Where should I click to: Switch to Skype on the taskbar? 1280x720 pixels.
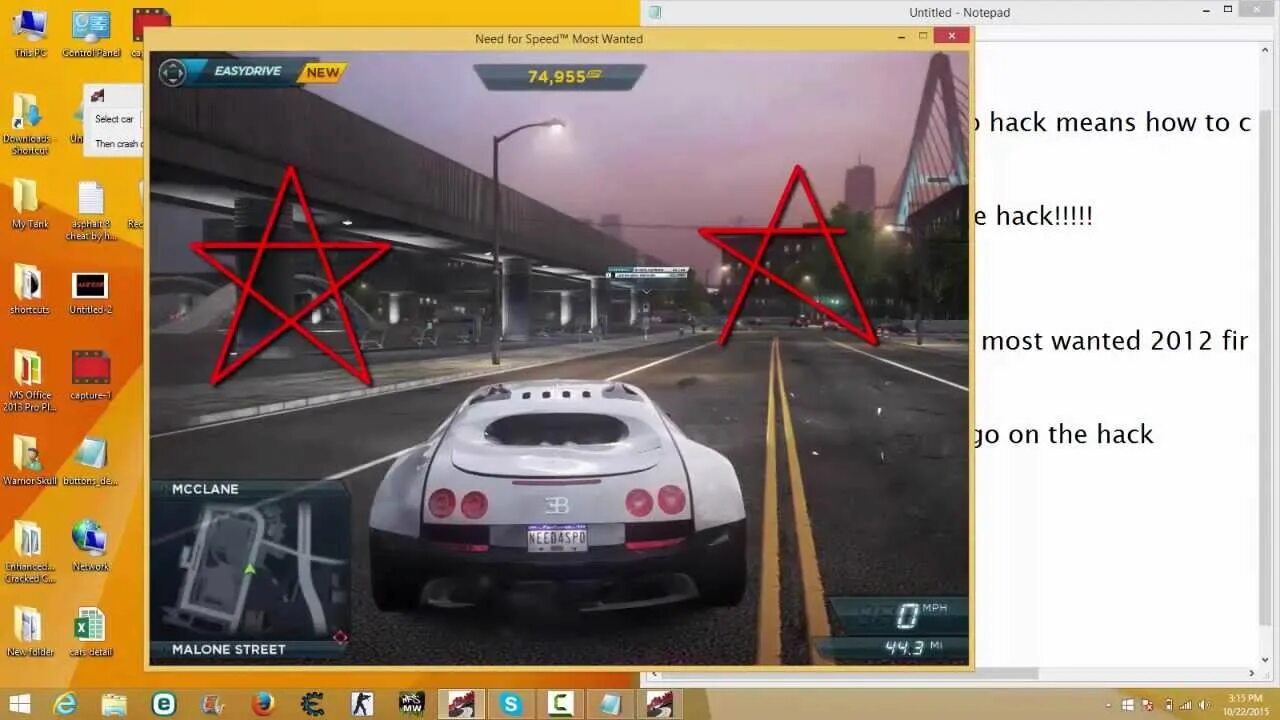511,704
